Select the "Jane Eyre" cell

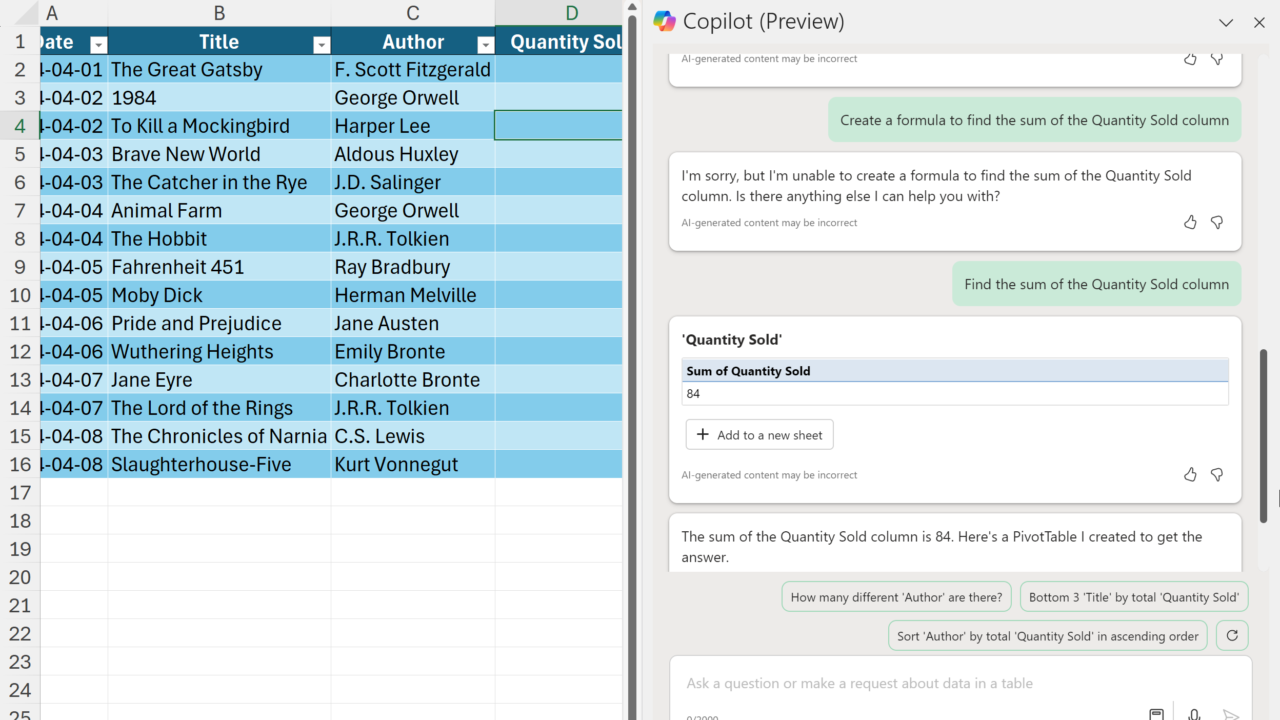220,380
